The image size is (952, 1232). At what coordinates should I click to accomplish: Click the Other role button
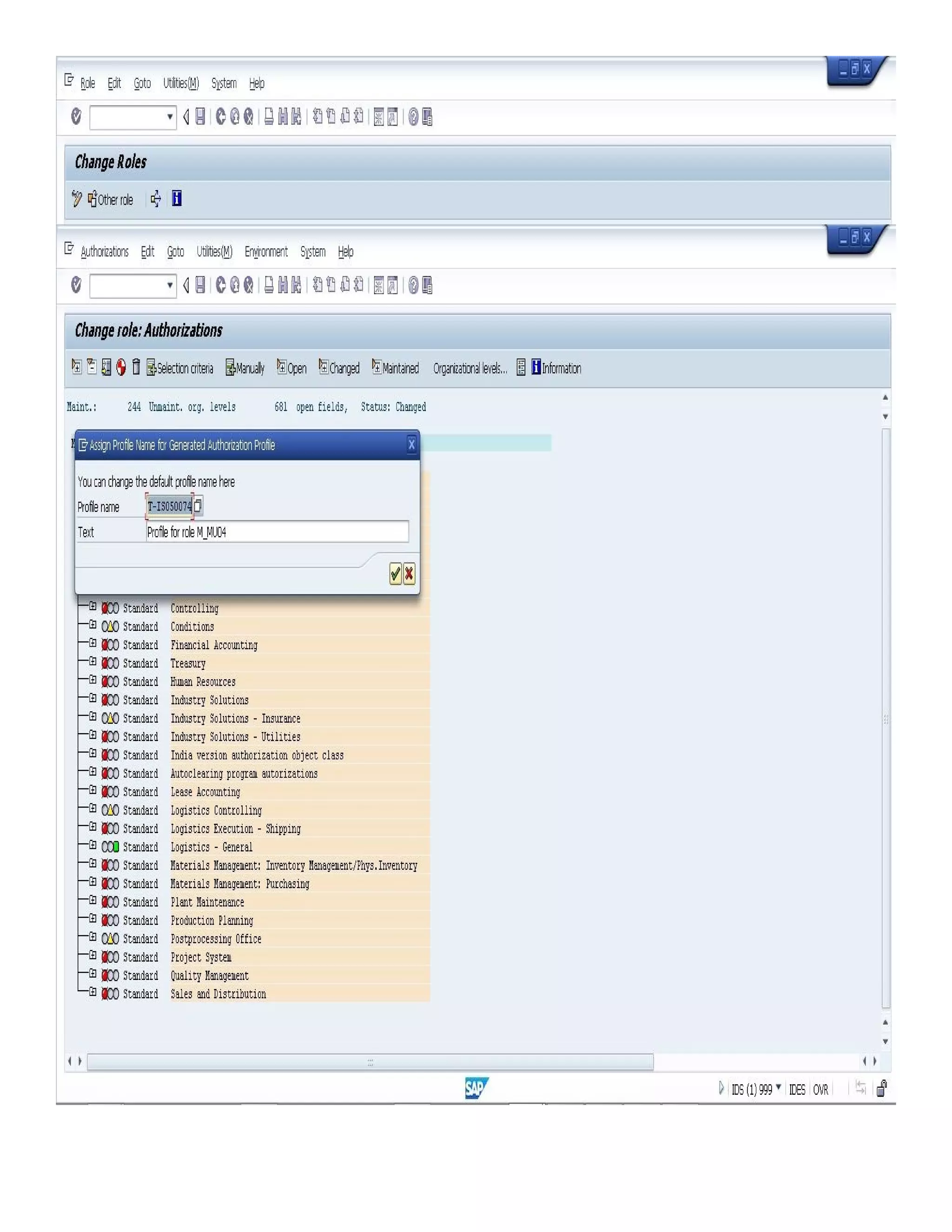point(111,200)
